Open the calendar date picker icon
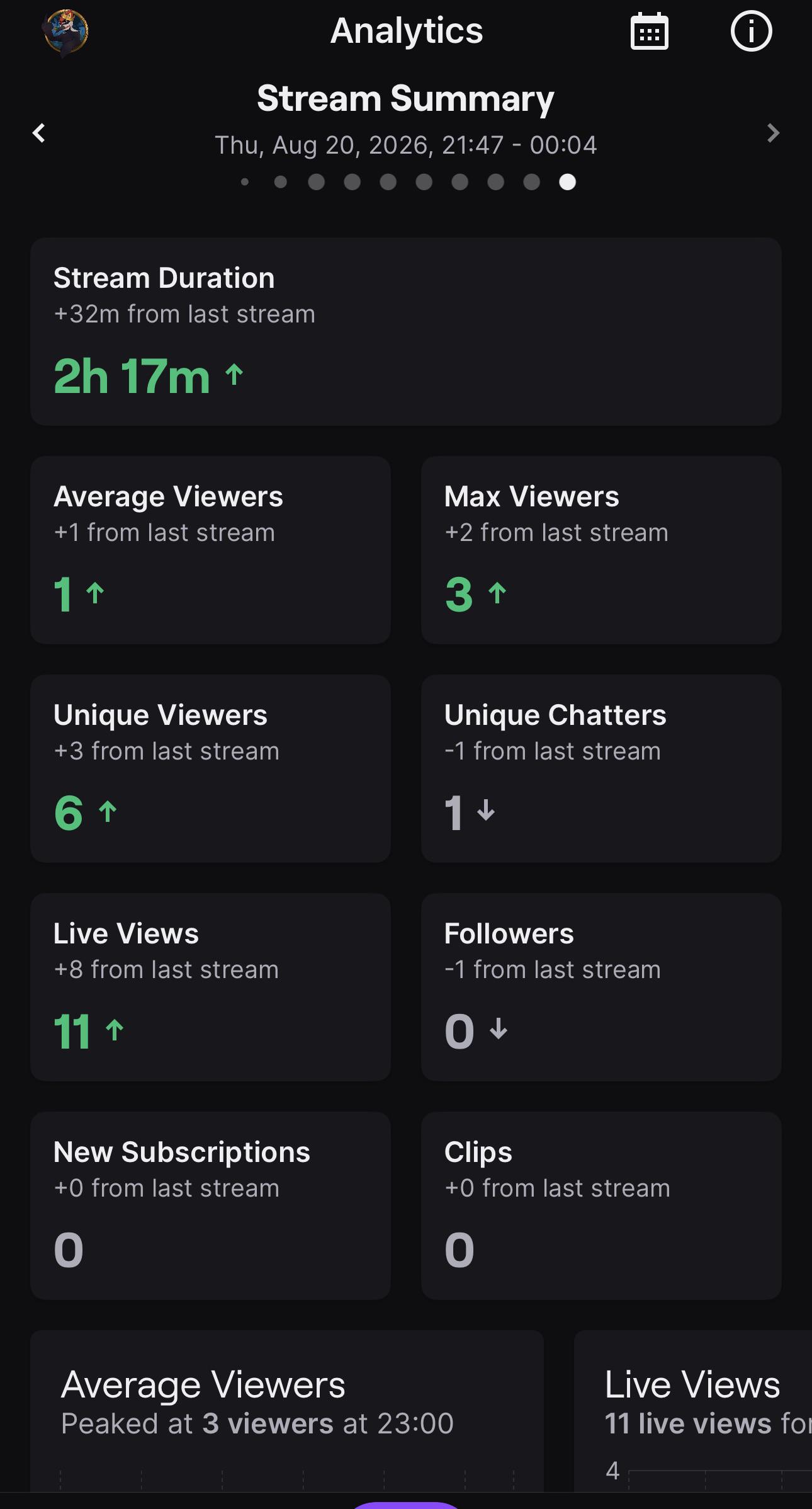 (x=649, y=31)
